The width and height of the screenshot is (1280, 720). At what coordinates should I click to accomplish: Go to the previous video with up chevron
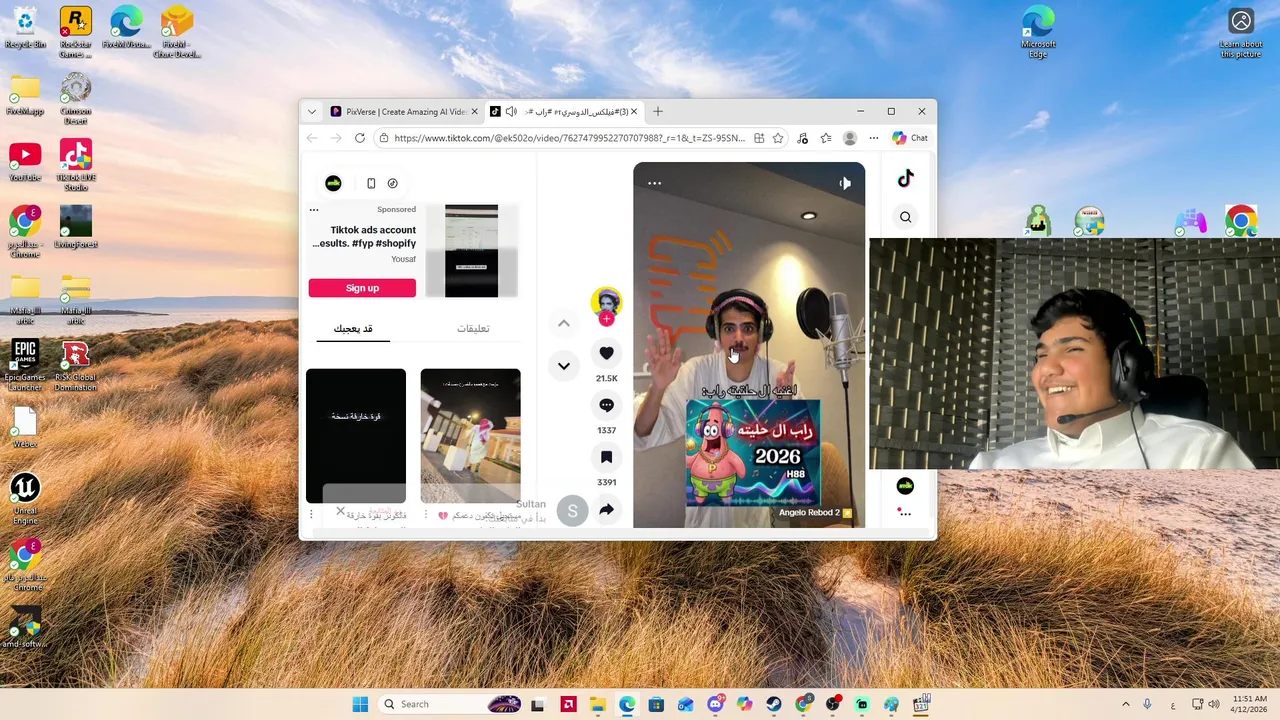point(564,323)
